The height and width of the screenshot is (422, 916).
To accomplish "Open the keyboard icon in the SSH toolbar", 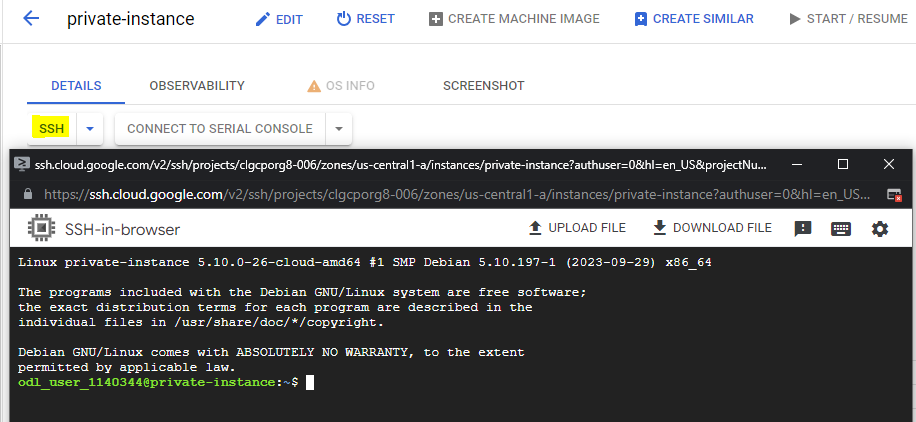I will click(841, 229).
